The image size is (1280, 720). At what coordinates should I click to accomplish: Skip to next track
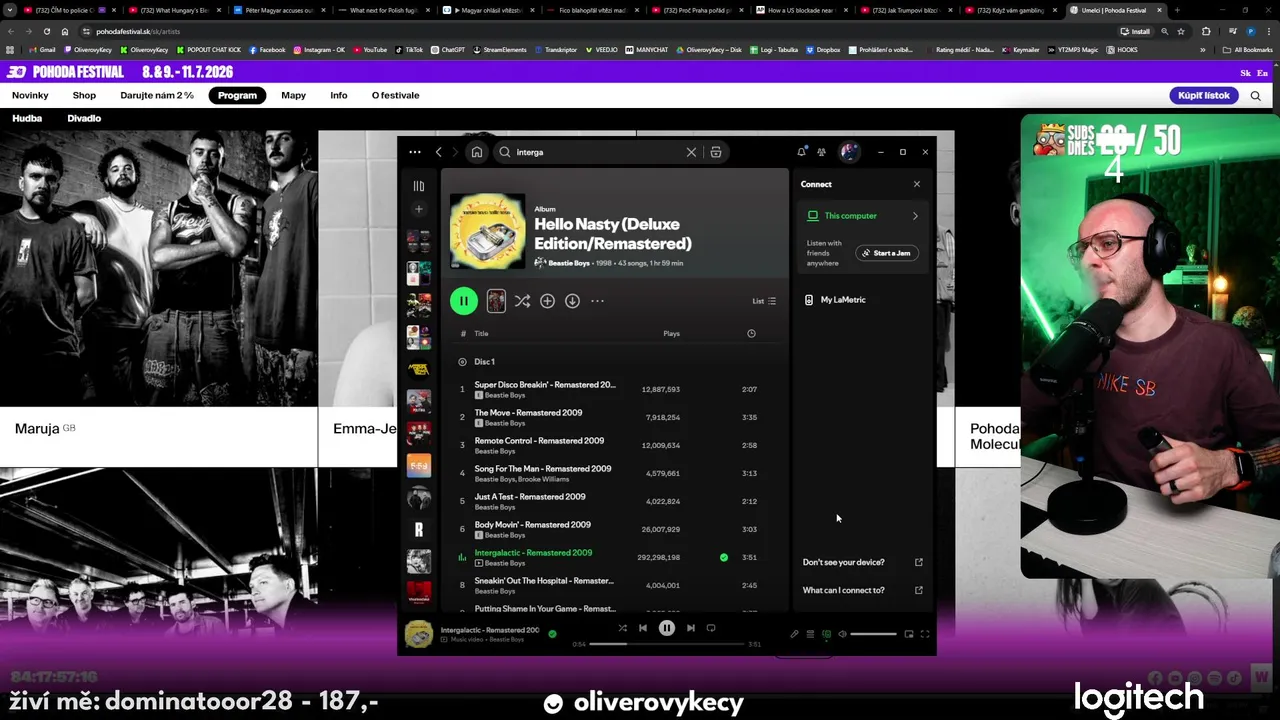pos(690,628)
